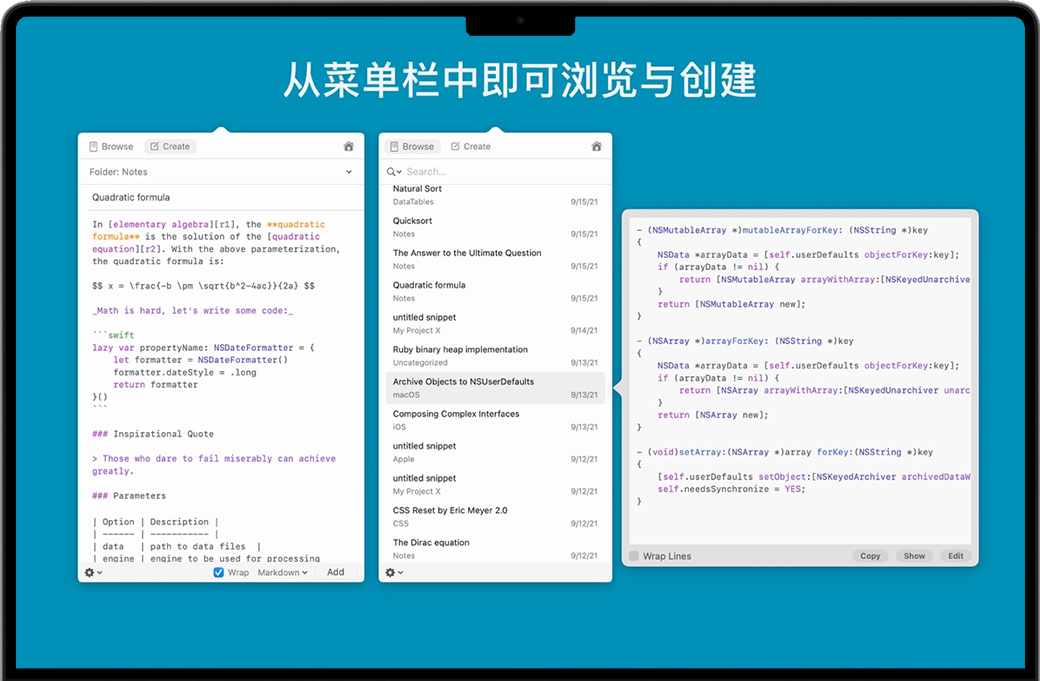Click the home icon in the Browse panel
Screen dimensions: 1040x681
tap(596, 147)
